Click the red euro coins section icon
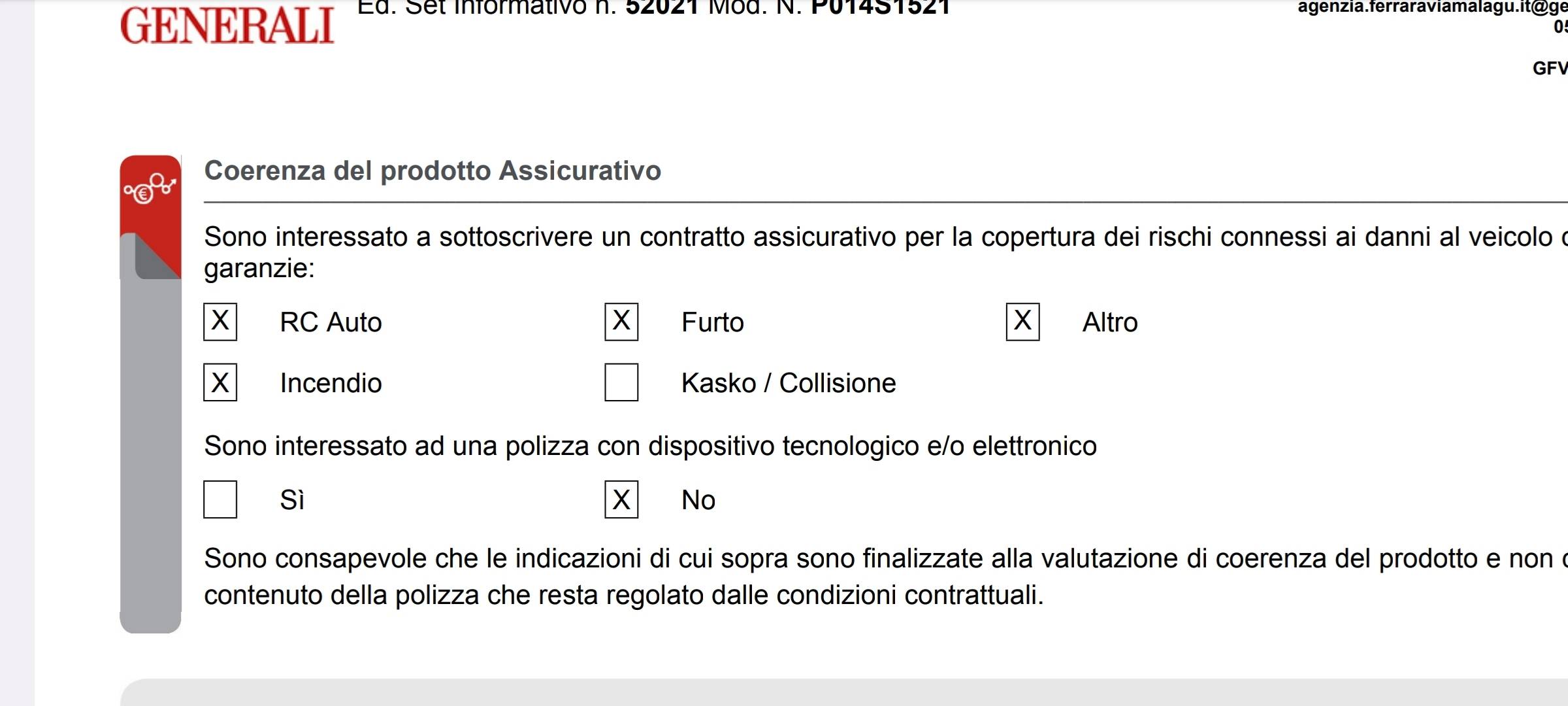 (150, 190)
